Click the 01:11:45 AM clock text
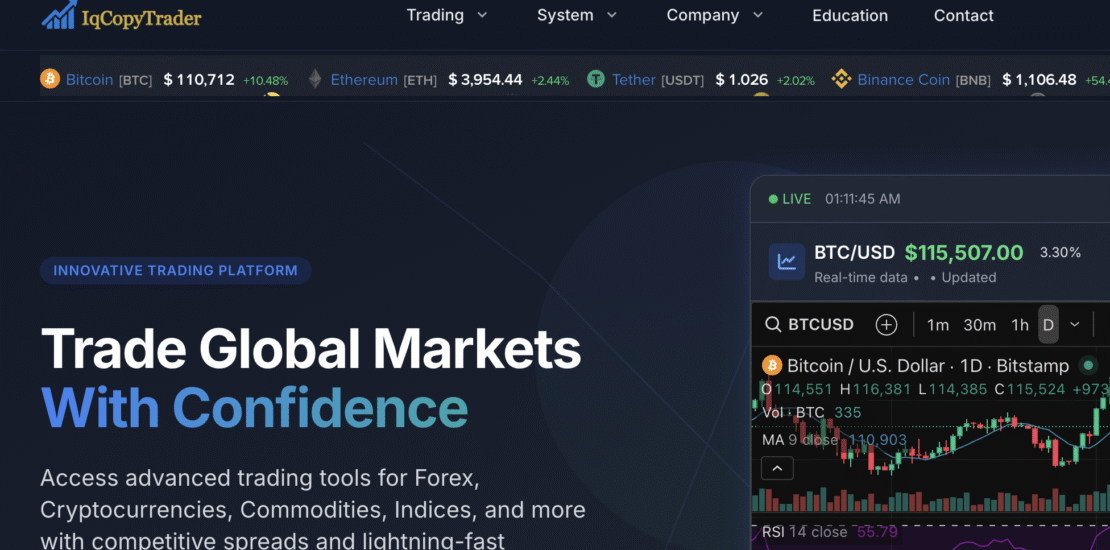 click(x=863, y=199)
